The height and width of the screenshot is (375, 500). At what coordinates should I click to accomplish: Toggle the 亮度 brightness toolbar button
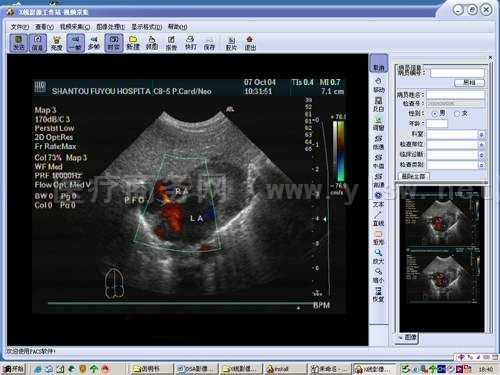coord(56,43)
